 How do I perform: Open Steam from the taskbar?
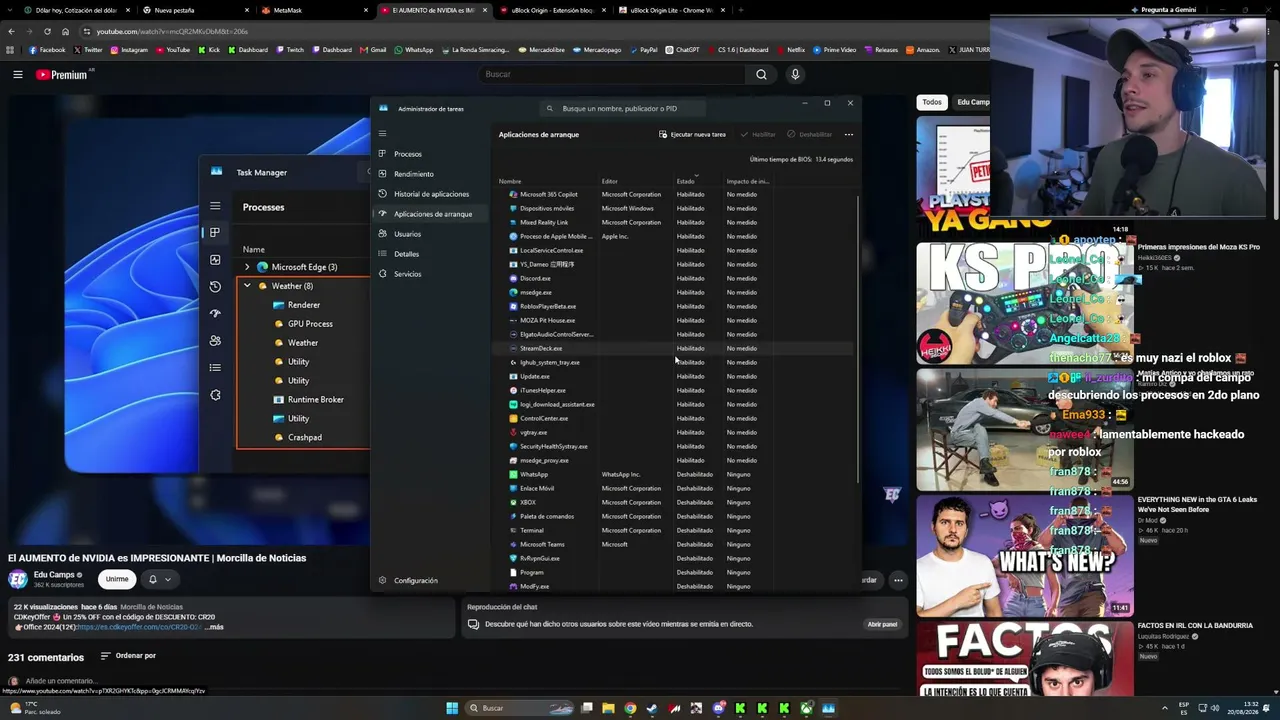(x=652, y=708)
